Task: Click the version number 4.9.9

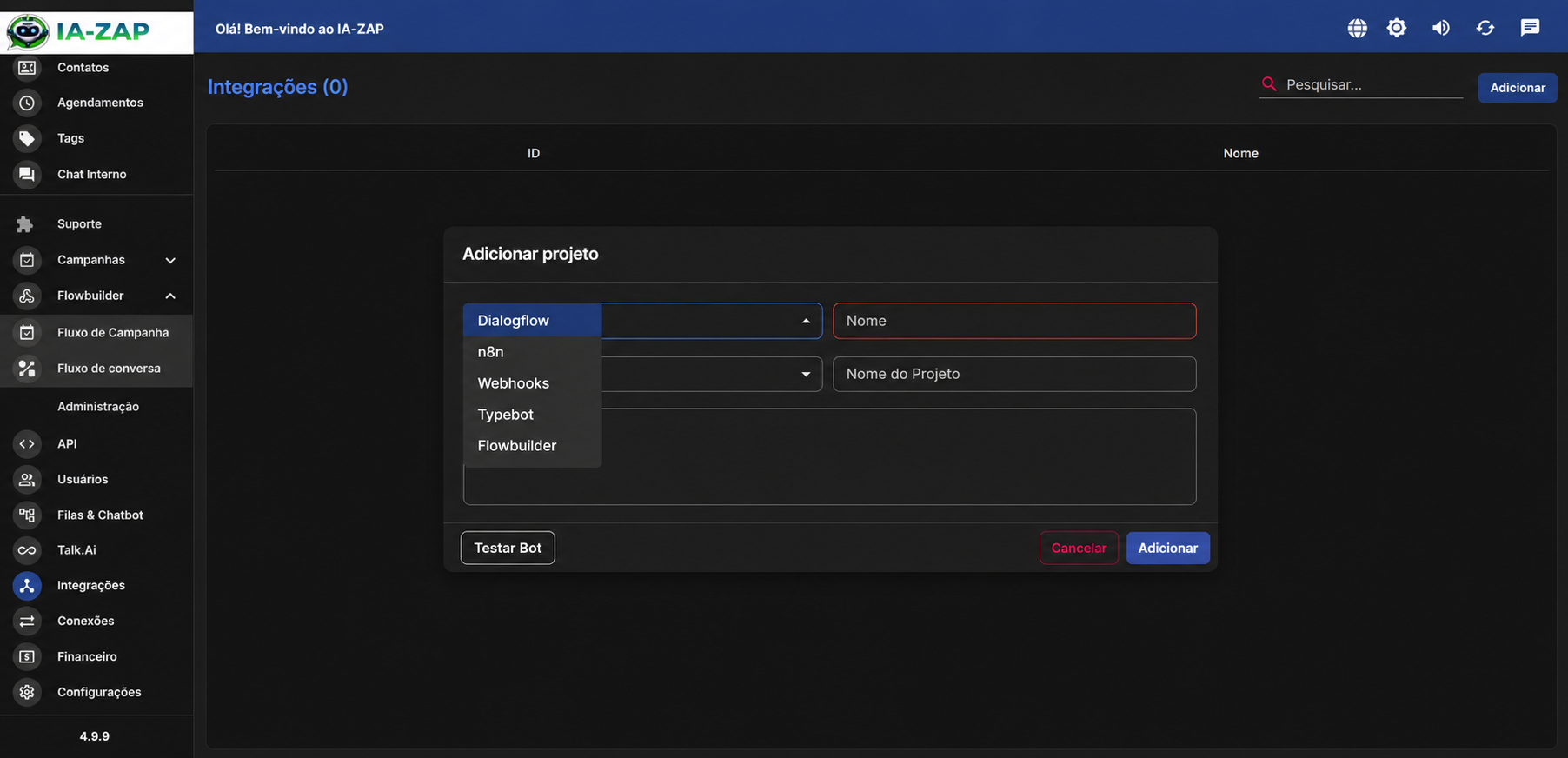Action: [x=95, y=736]
